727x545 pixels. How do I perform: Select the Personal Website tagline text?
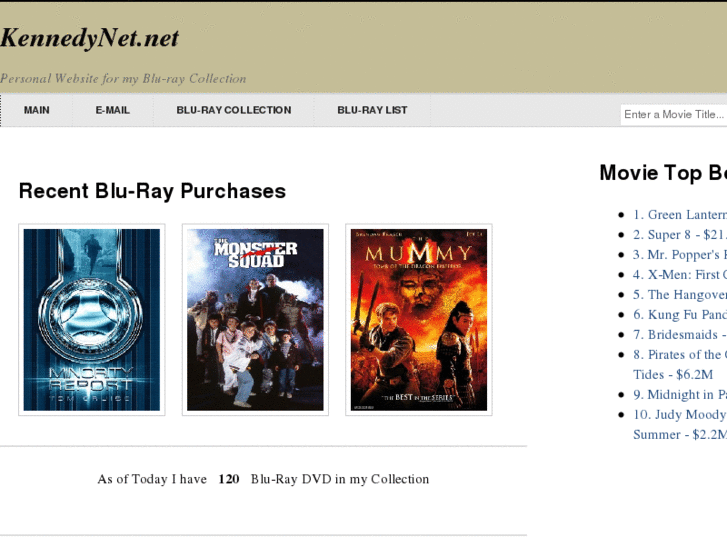pos(123,78)
